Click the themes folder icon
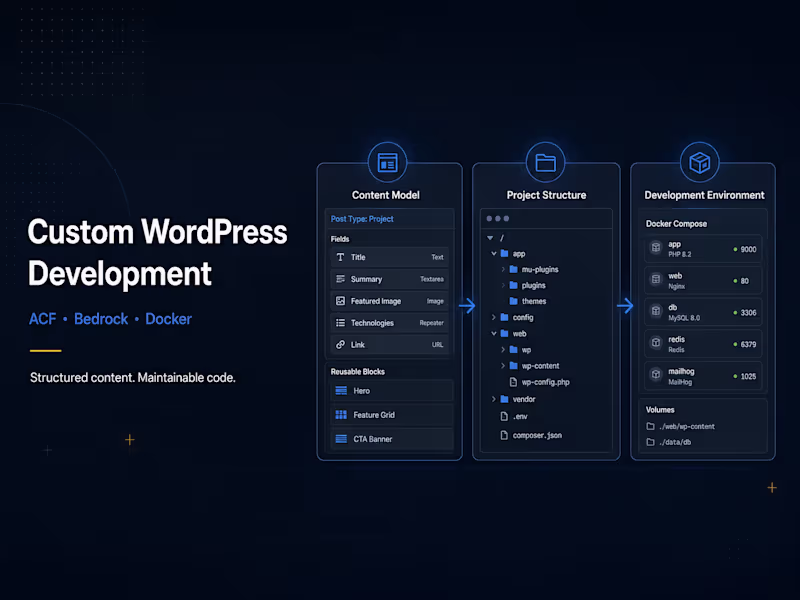The width and height of the screenshot is (800, 600). click(x=514, y=301)
